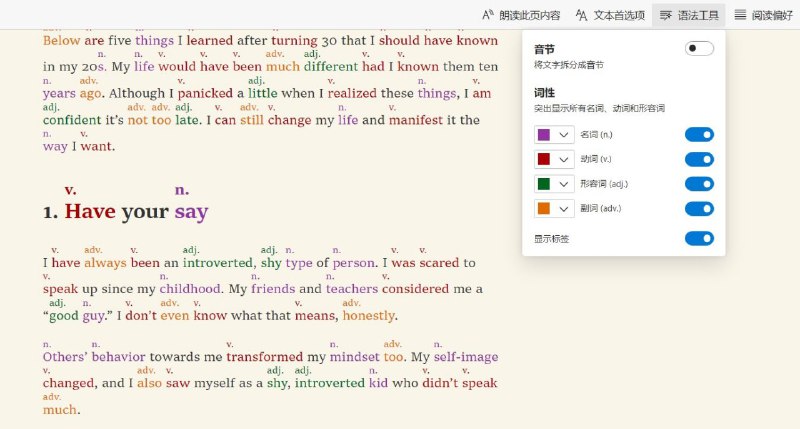Click the Read Aloud speaker icon

tap(487, 15)
